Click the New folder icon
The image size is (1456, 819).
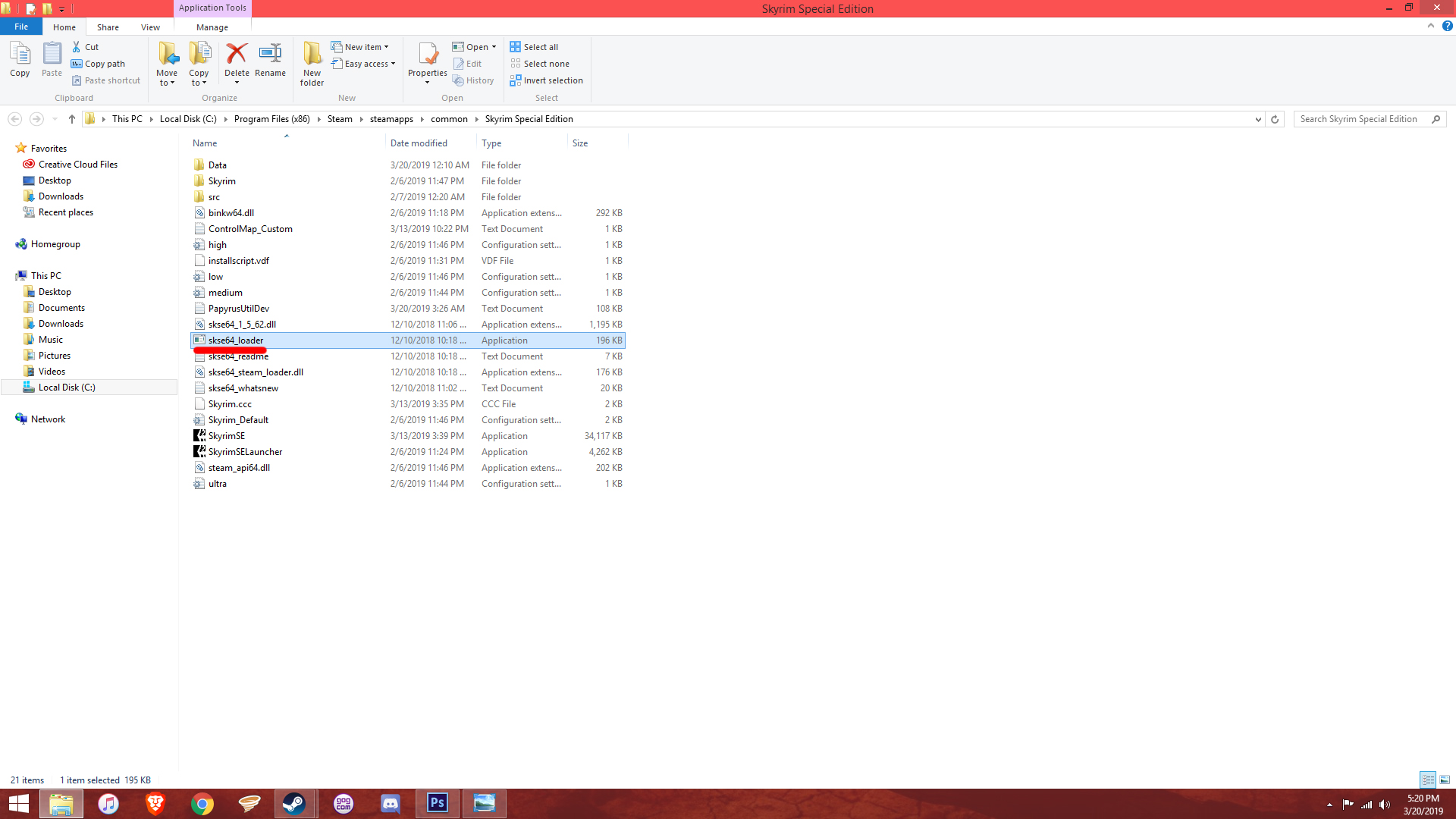312,55
